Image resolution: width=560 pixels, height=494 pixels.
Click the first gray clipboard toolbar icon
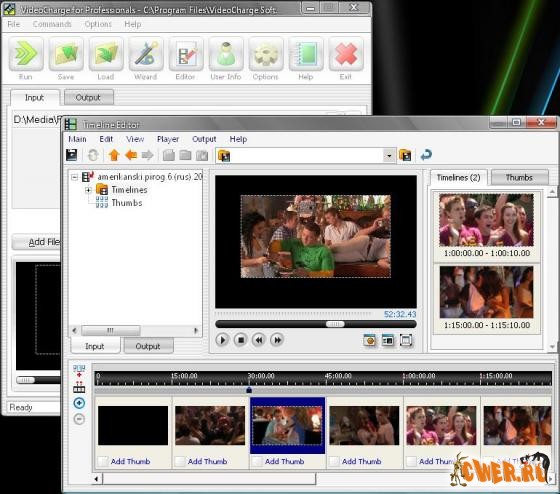pyautogui.click(x=169, y=155)
